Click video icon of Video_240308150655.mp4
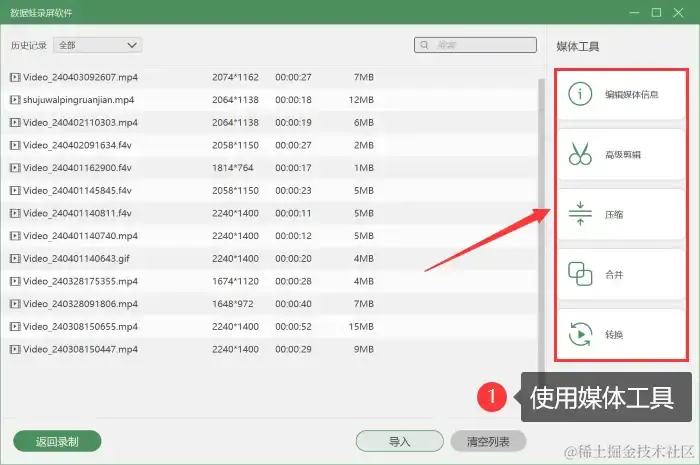 coord(15,327)
